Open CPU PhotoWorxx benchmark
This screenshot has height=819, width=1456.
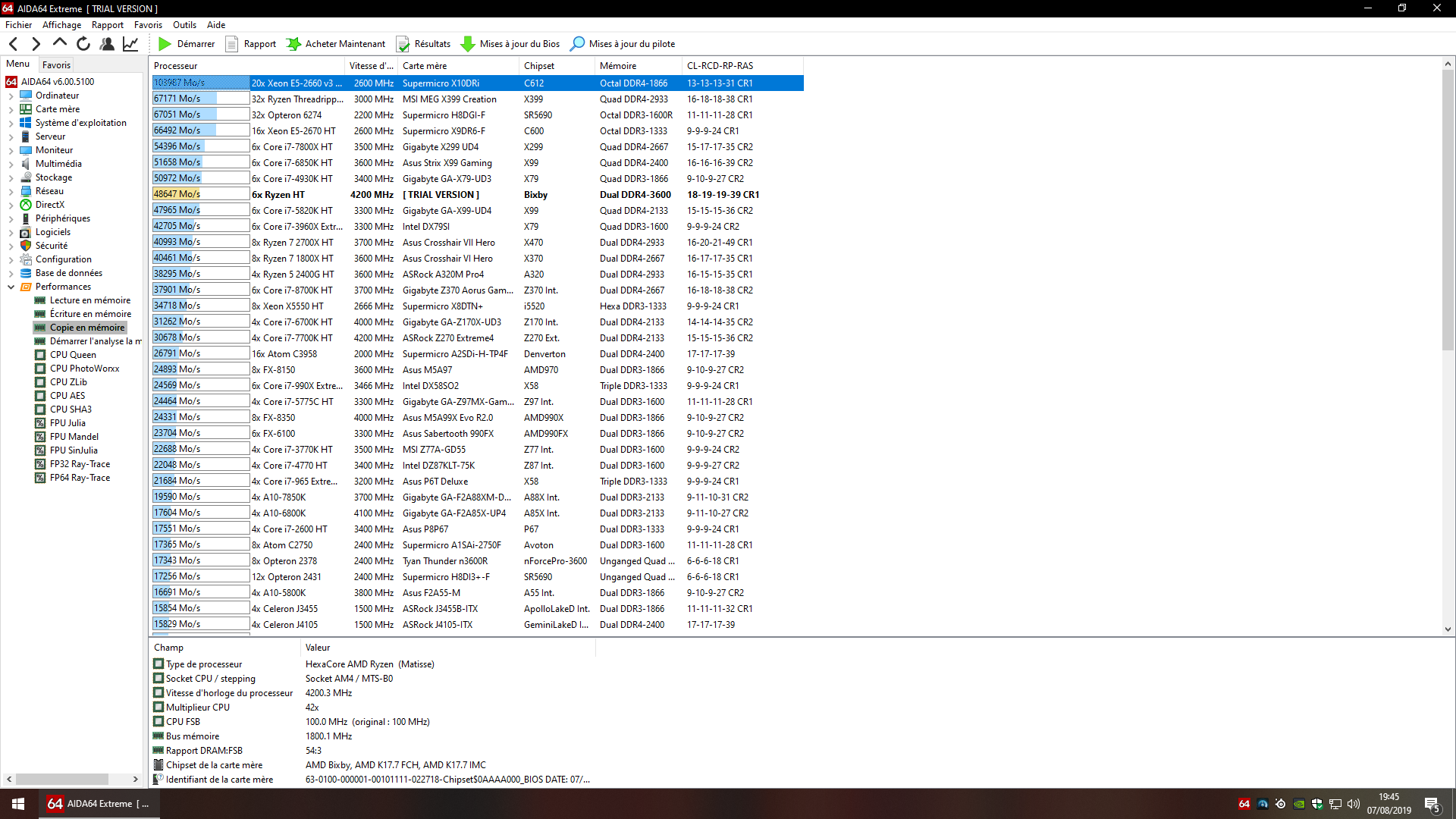(x=84, y=369)
